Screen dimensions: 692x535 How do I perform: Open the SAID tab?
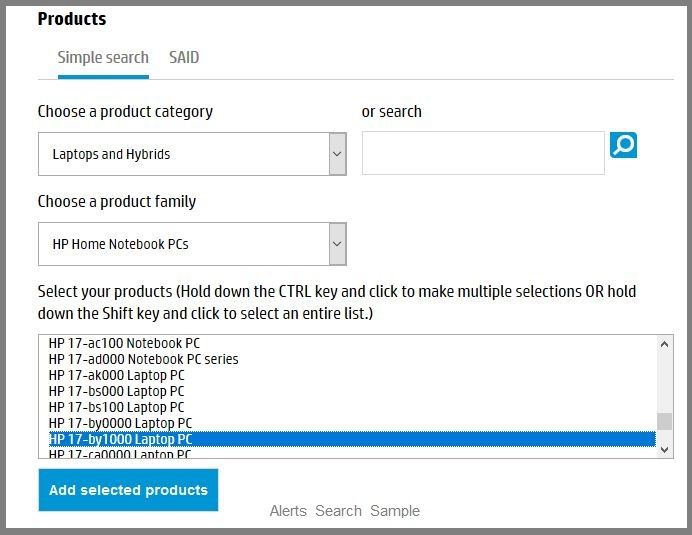(184, 57)
